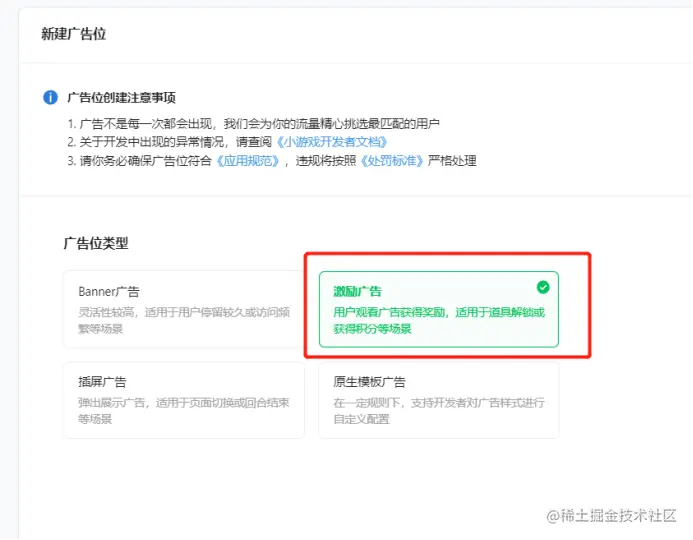Click the 广告位类型 section heading
The width and height of the screenshot is (693, 540).
[x=96, y=243]
